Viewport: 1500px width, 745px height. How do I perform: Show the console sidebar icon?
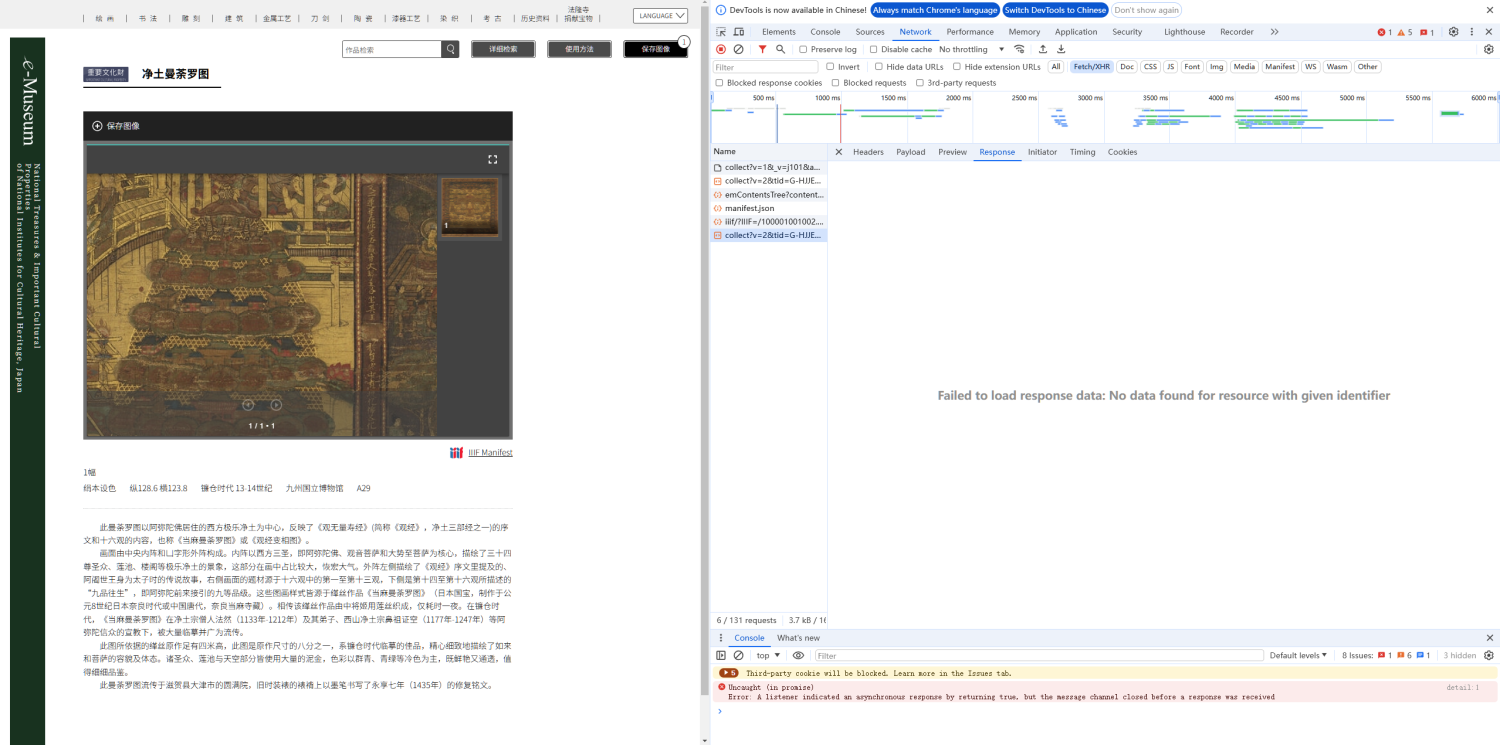(721, 655)
